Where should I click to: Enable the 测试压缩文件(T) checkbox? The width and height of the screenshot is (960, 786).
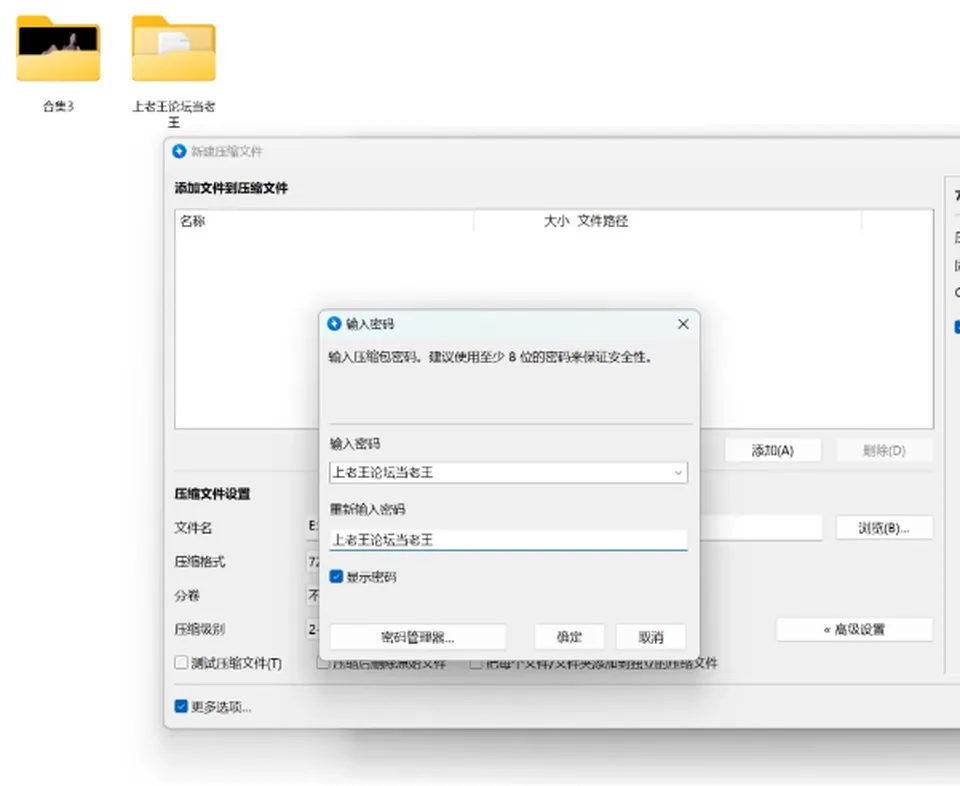tap(181, 662)
